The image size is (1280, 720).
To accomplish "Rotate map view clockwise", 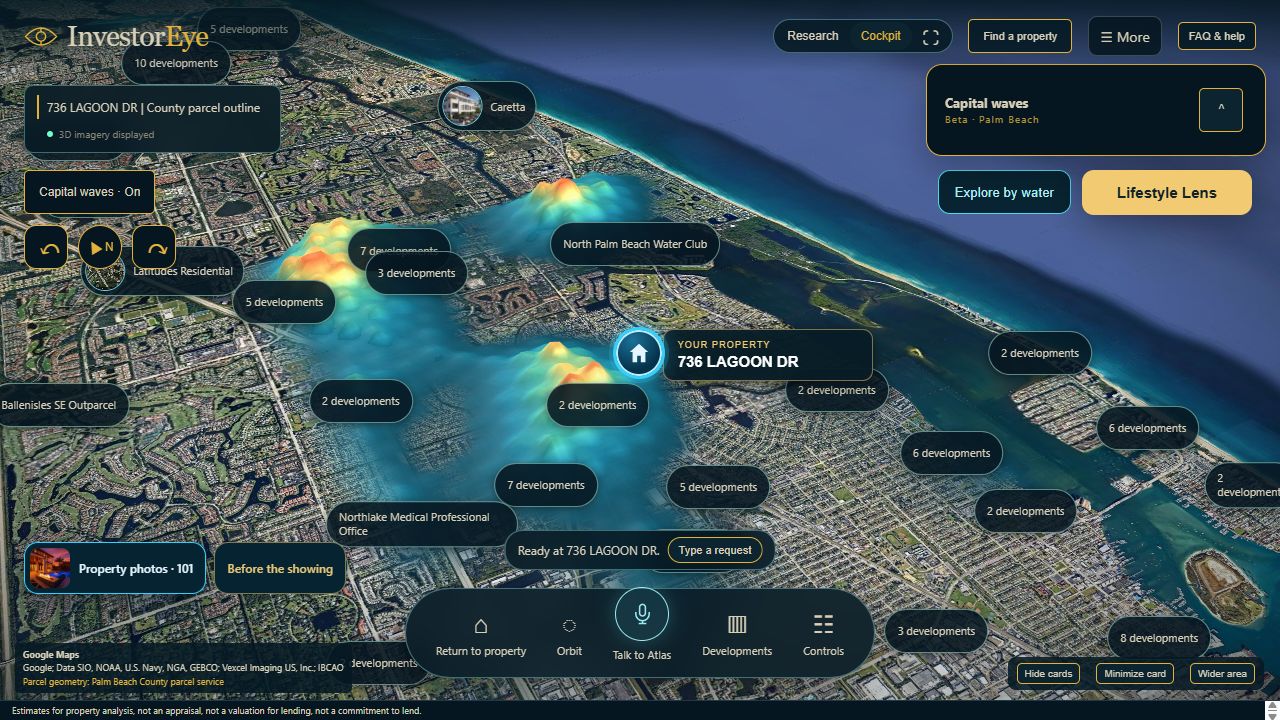I will coord(154,247).
